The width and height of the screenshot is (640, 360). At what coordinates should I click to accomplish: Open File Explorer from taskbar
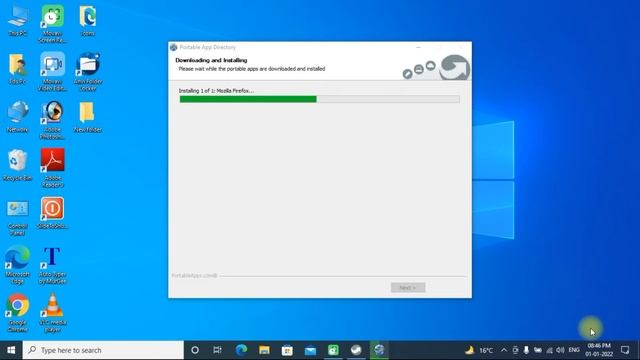click(x=264, y=350)
